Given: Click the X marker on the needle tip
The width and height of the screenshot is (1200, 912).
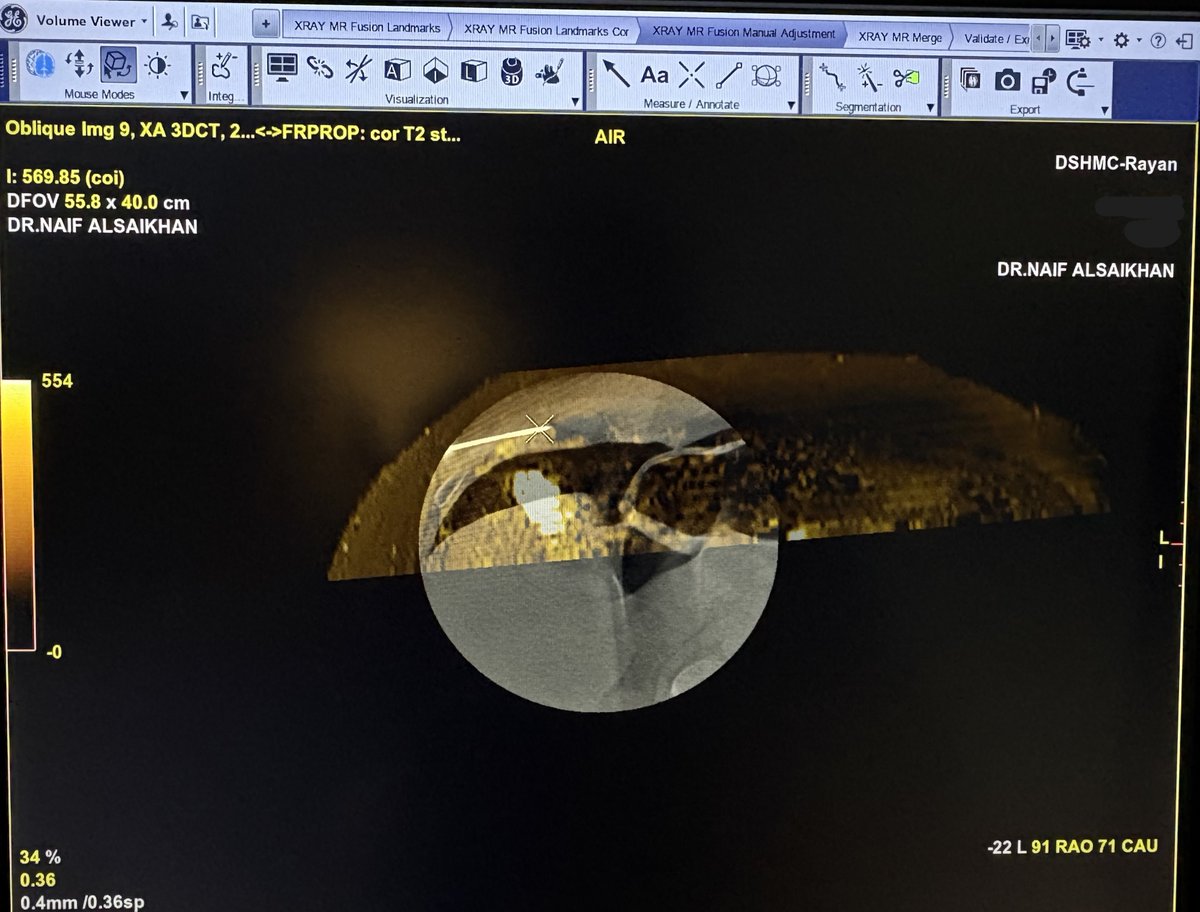Looking at the screenshot, I should pos(540,430).
